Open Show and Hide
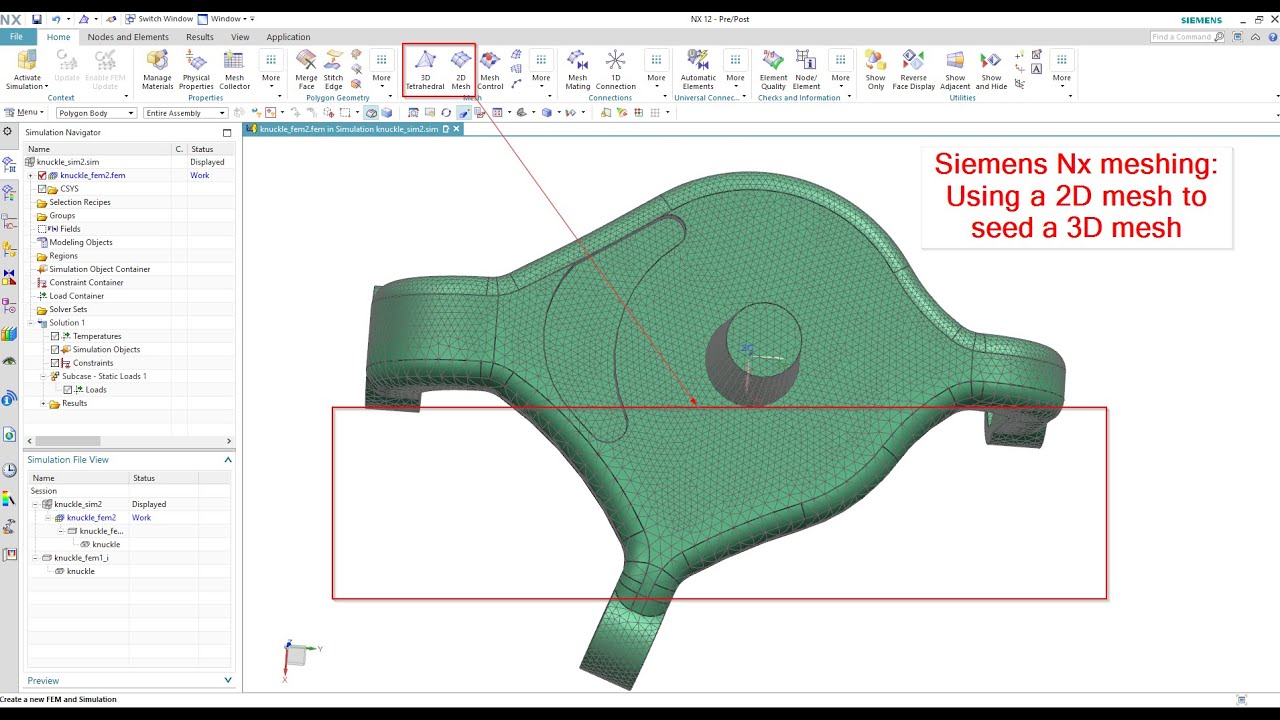This screenshot has width=1280, height=720. [991, 69]
